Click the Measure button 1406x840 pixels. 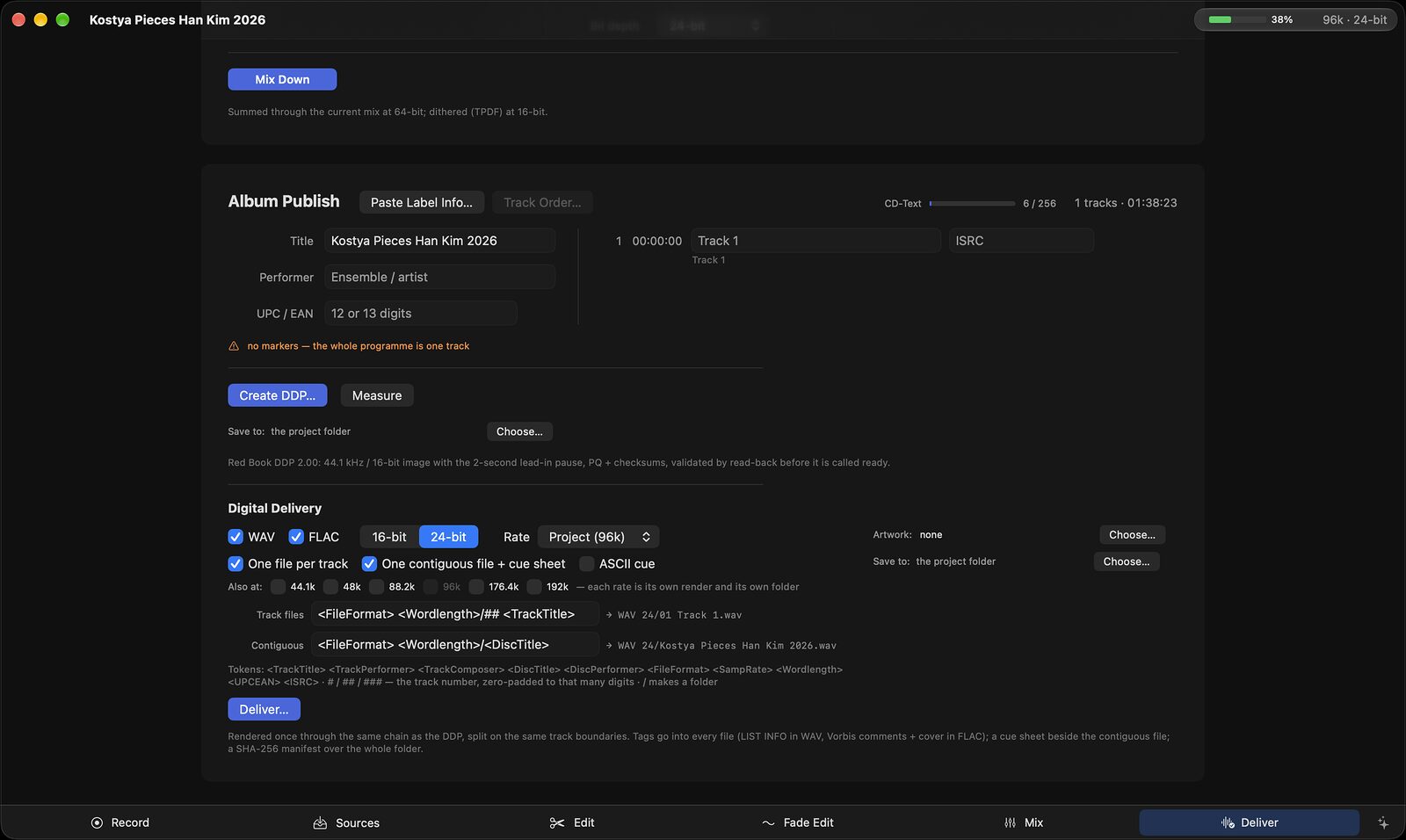pos(377,395)
